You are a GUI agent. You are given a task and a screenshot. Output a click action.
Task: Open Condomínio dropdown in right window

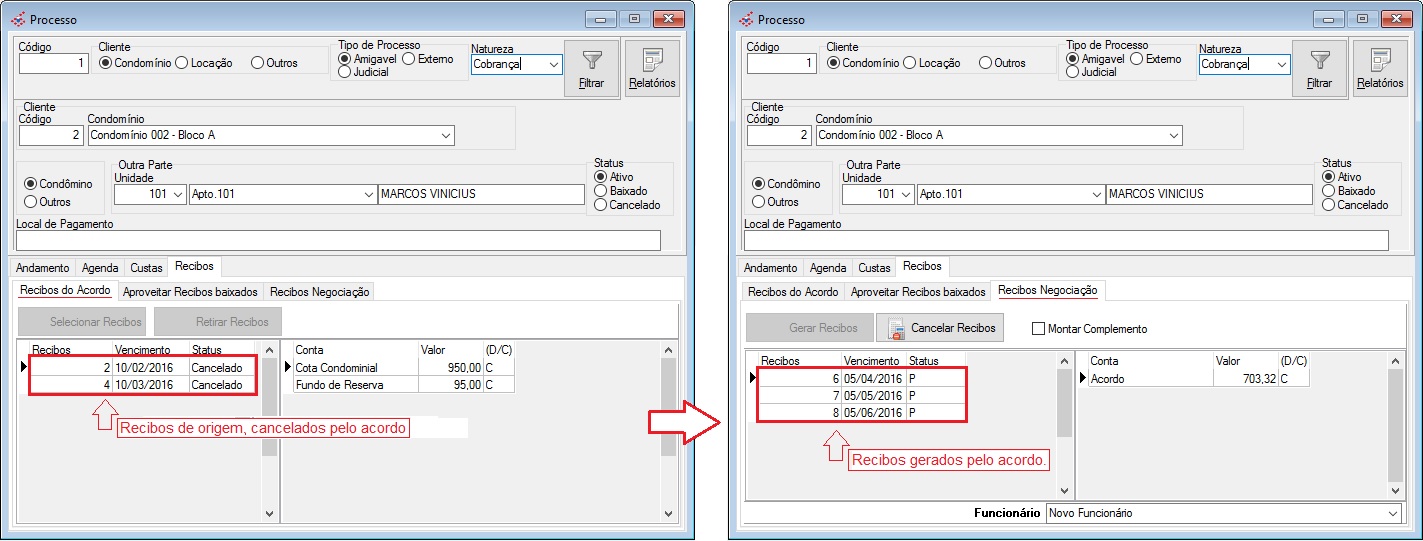(x=1173, y=135)
